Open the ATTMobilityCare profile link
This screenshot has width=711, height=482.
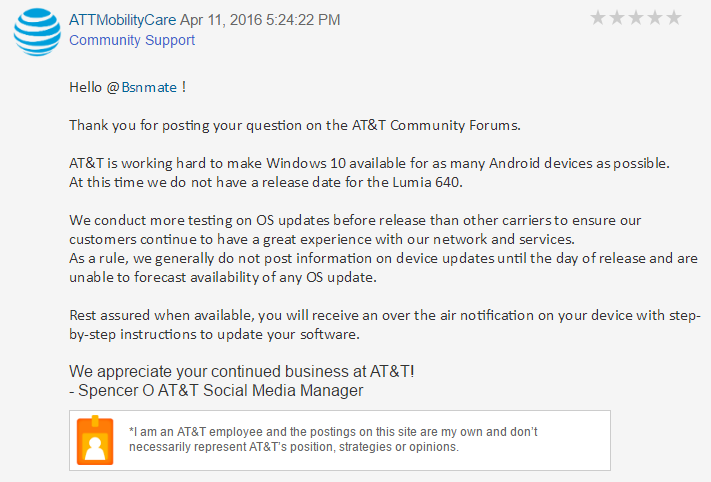(x=122, y=20)
